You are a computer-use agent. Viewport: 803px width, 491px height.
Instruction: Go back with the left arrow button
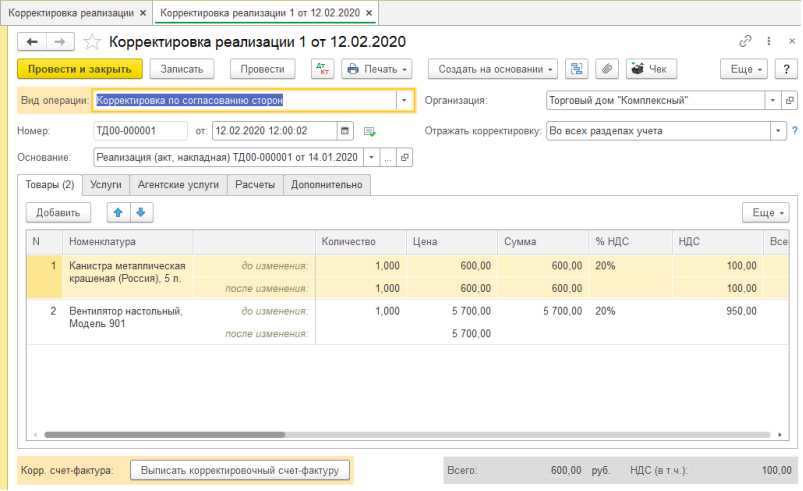32,42
